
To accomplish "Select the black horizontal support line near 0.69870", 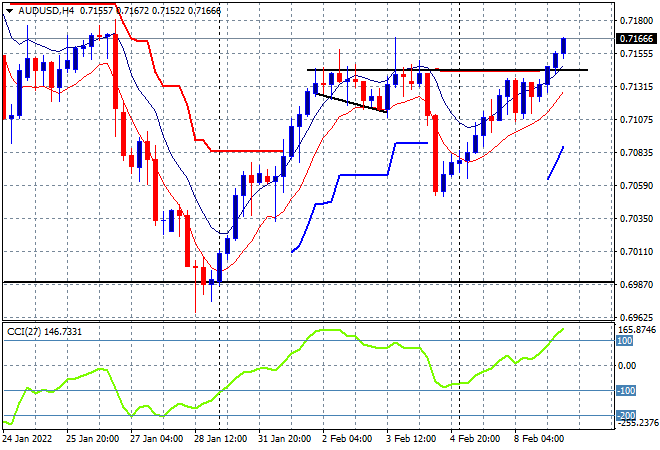I will coord(308,282).
